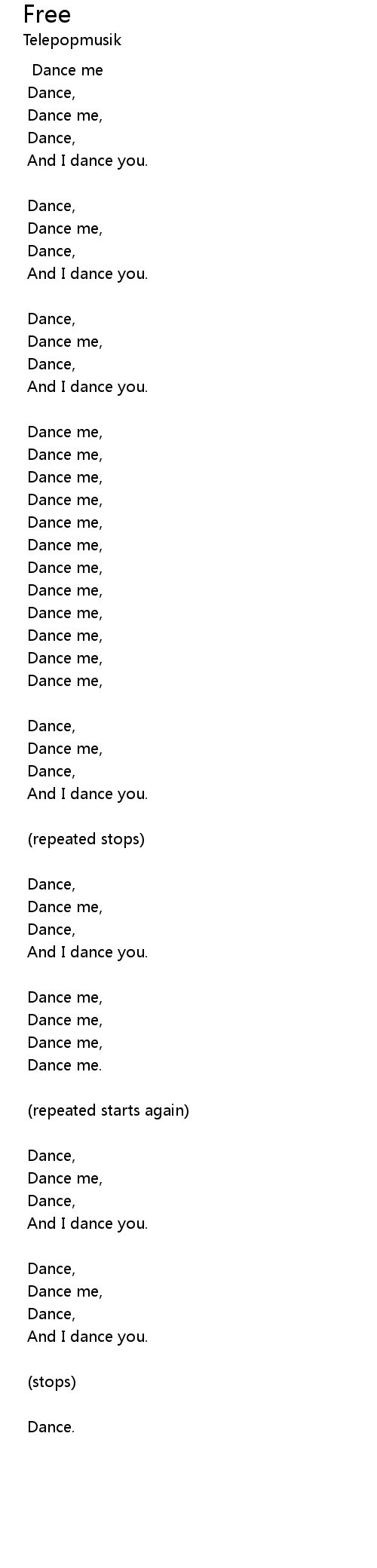Click the "(repeated starts again)" note
Viewport: 377px width, 1568px height.
[x=109, y=1111]
